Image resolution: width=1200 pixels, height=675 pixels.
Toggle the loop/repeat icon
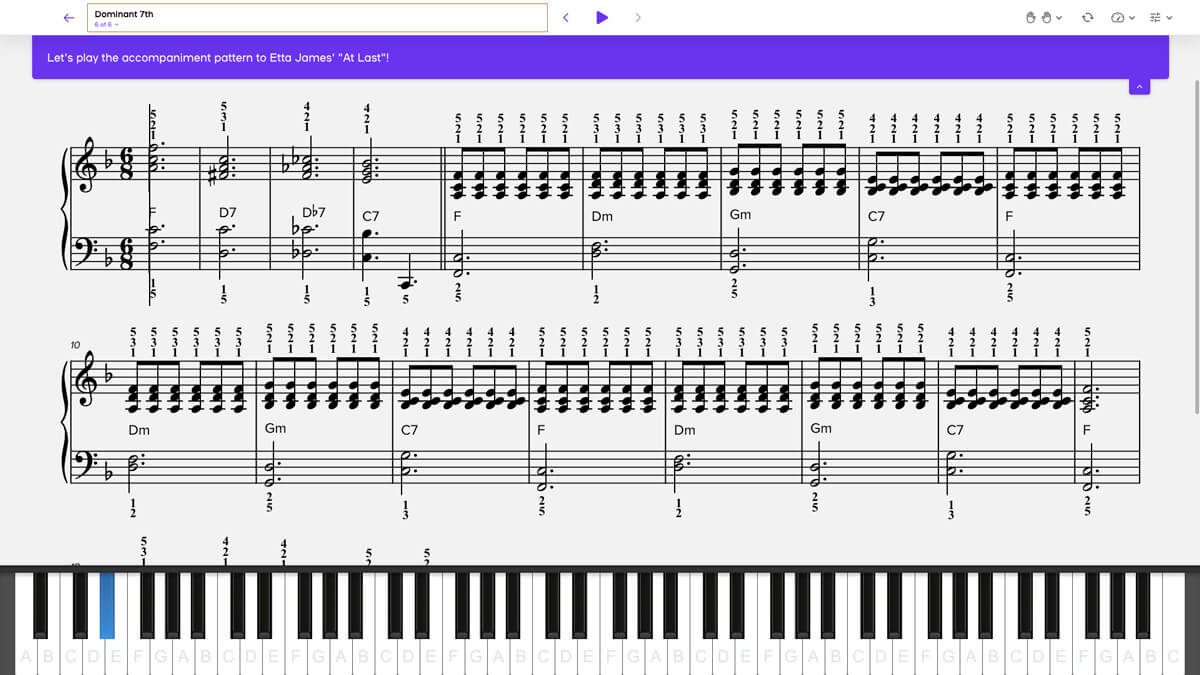1088,18
